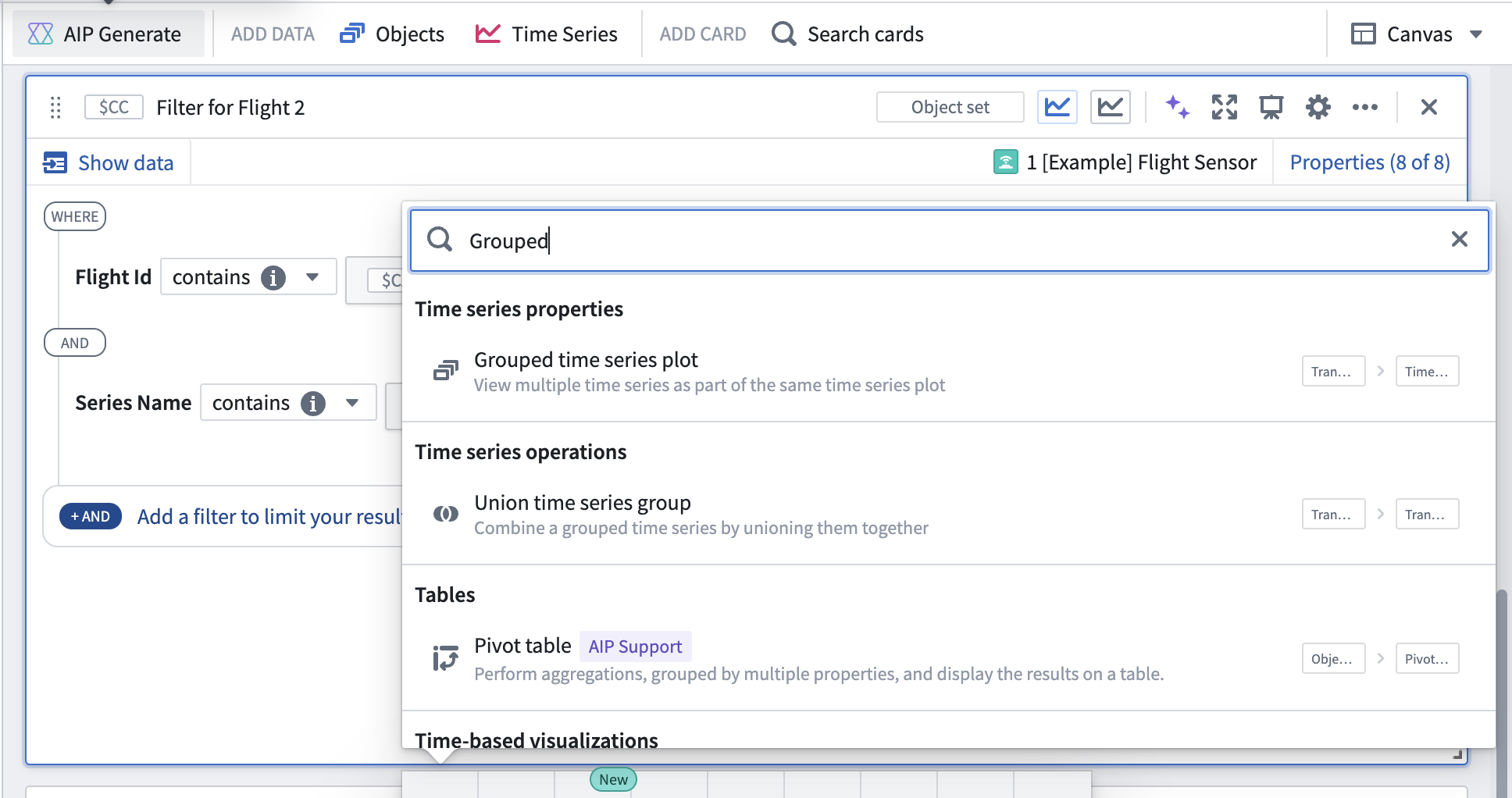
Task: Expand card to fullscreen
Action: 1225,107
